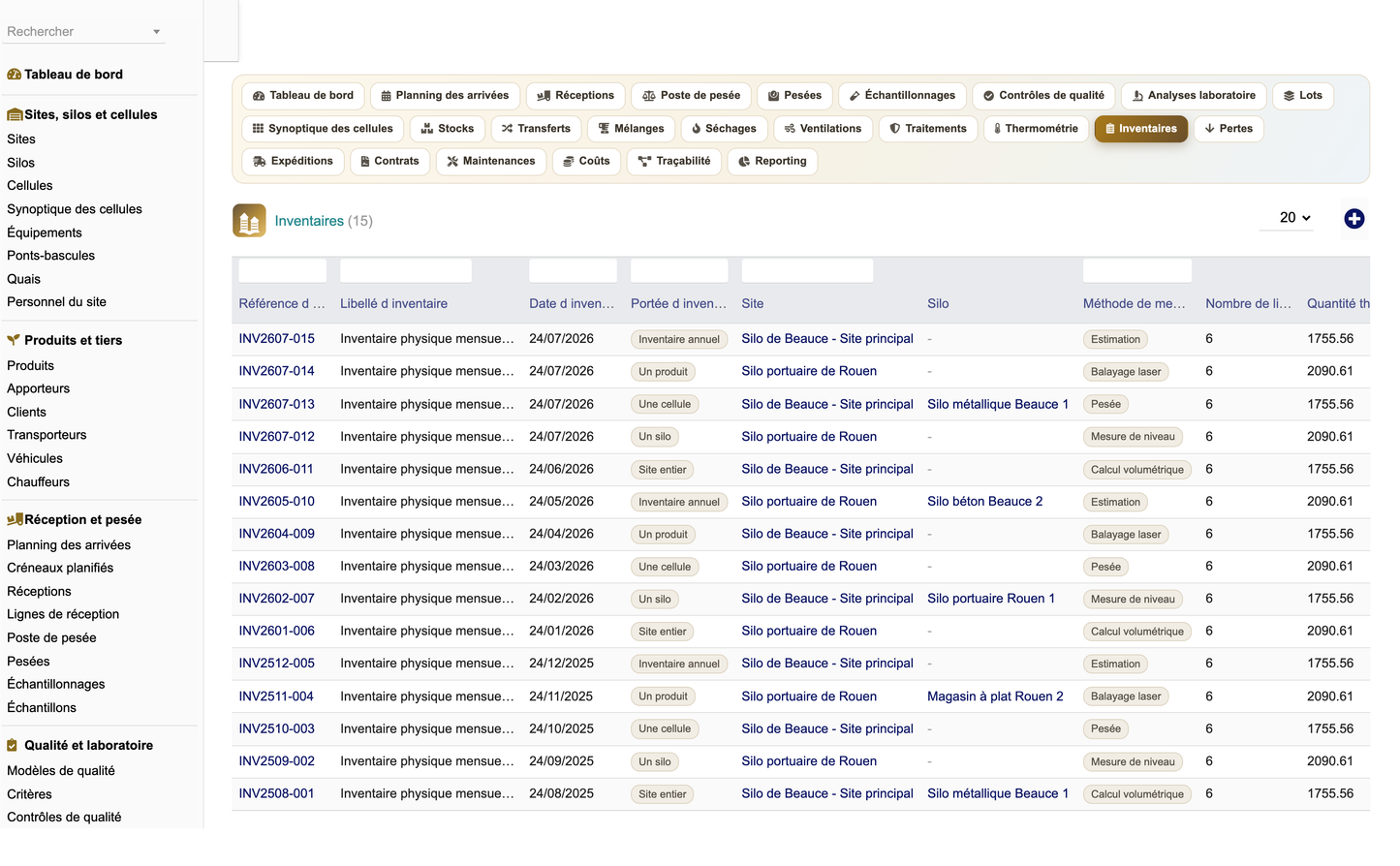Open the Contrats tab
Image resolution: width=1400 pixels, height=866 pixels.
tap(389, 162)
